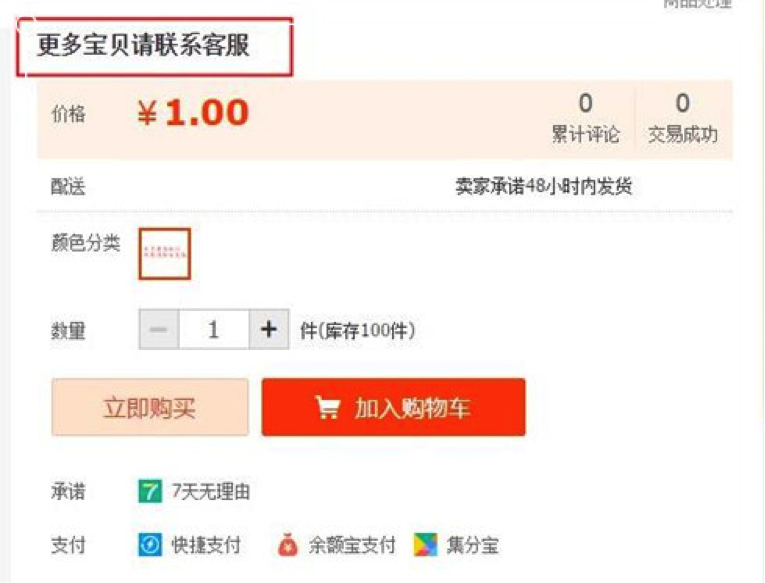Click the 立即购买 buy now button

tap(150, 407)
